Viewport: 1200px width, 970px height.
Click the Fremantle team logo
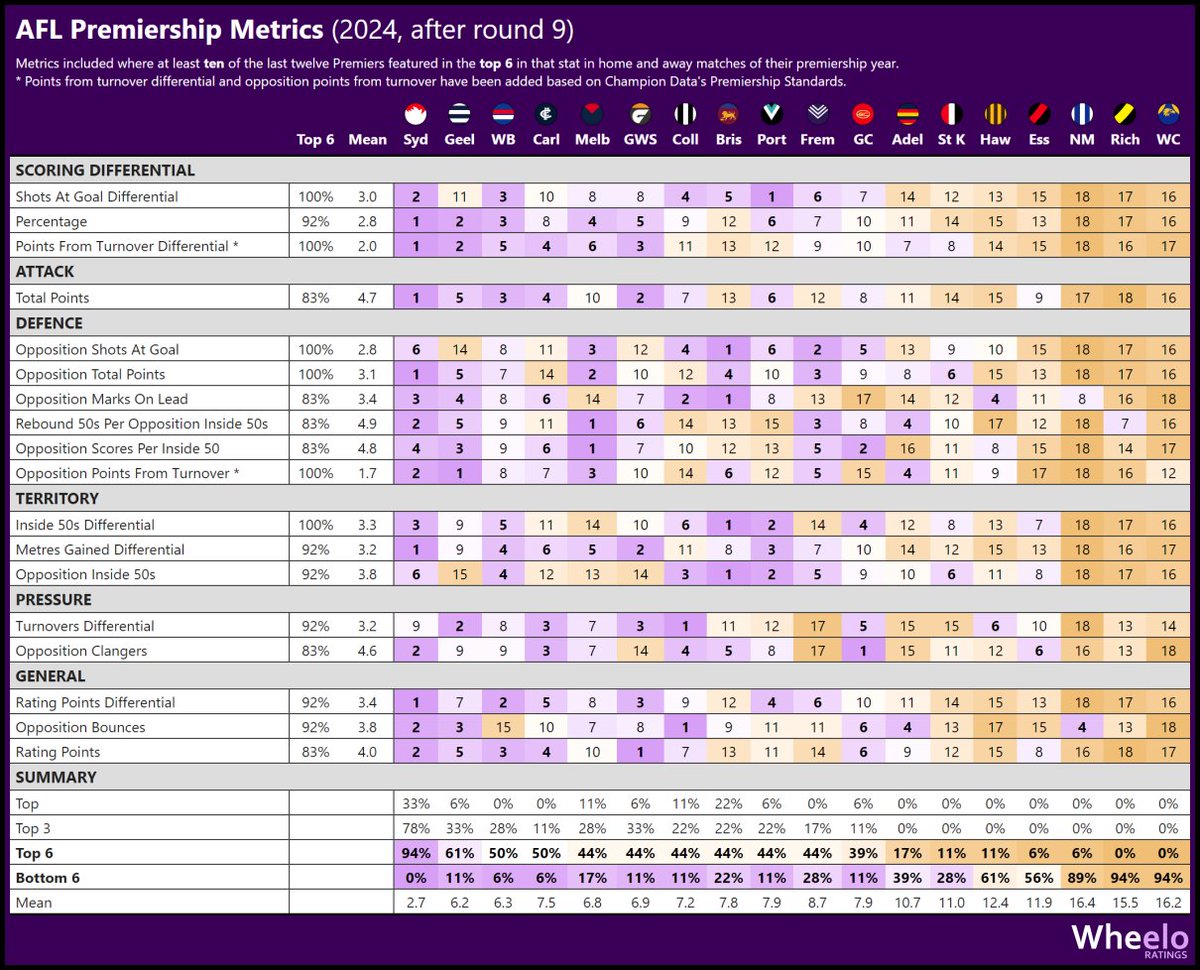(817, 113)
